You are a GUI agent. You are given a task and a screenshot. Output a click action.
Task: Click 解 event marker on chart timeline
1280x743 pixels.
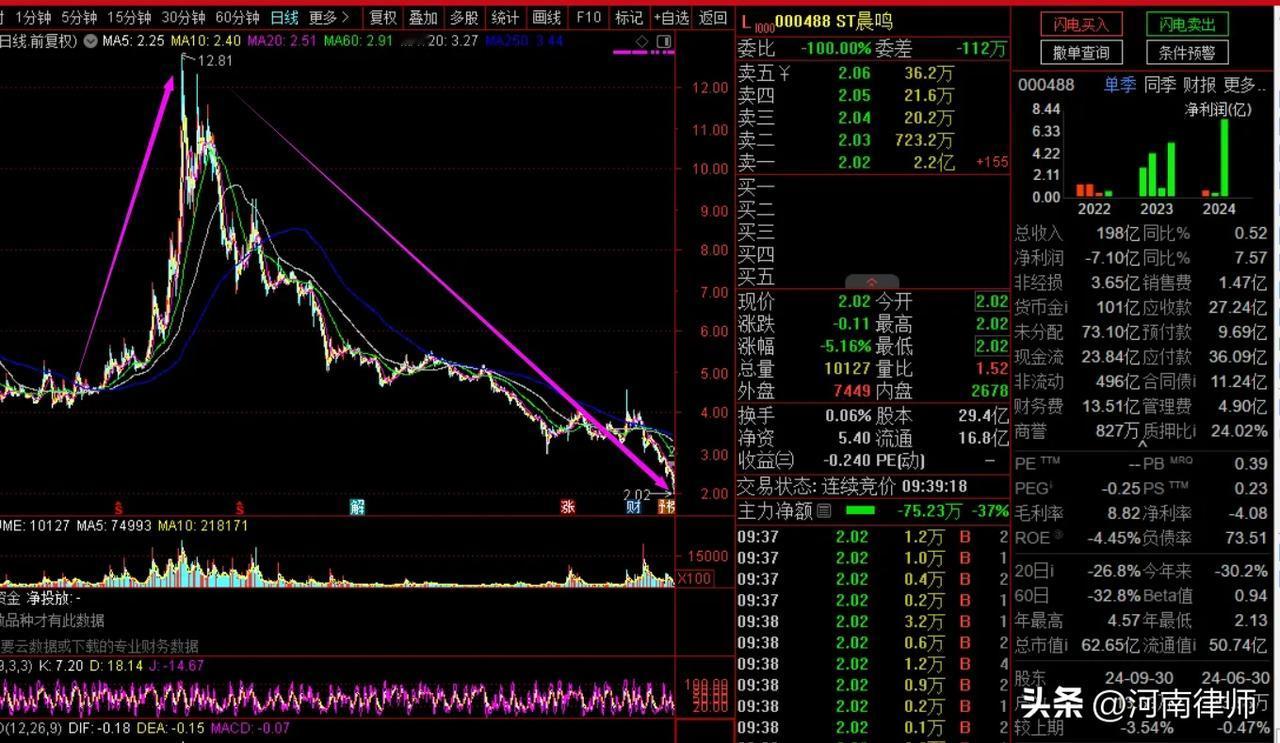click(357, 507)
